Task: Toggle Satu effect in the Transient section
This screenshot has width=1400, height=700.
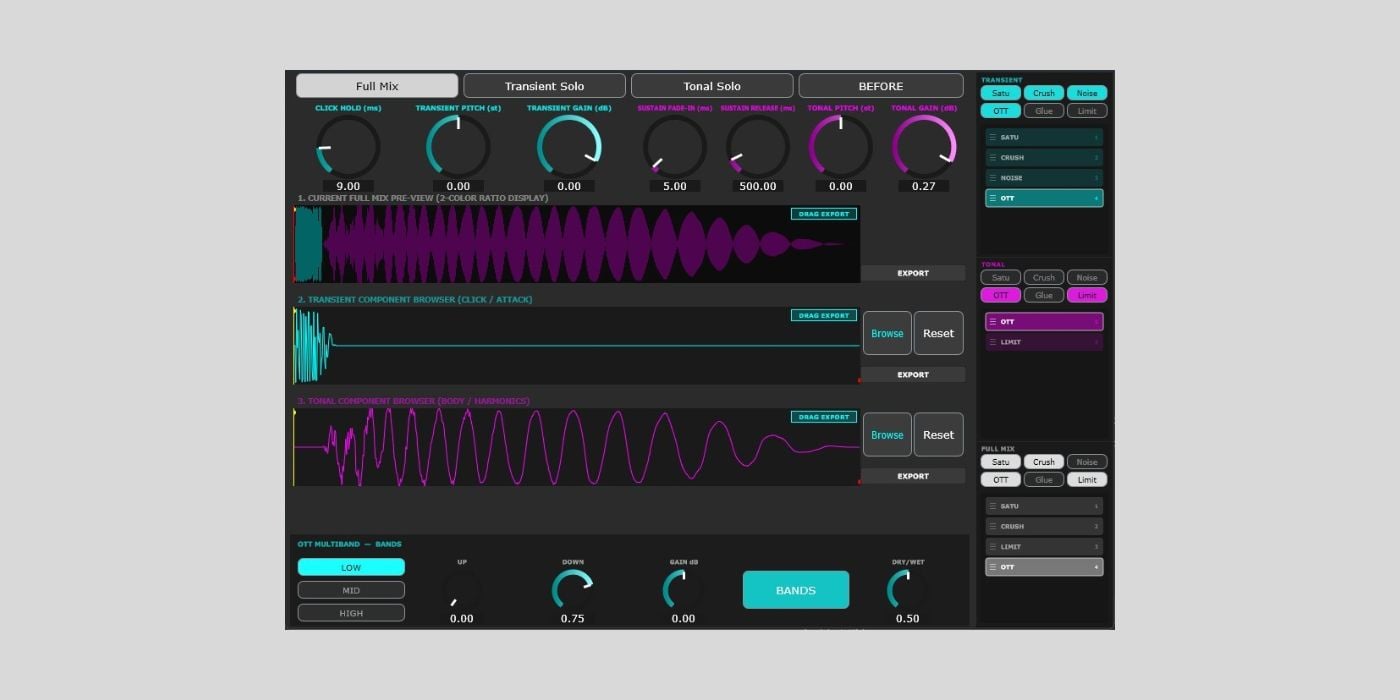Action: pyautogui.click(x=1000, y=93)
